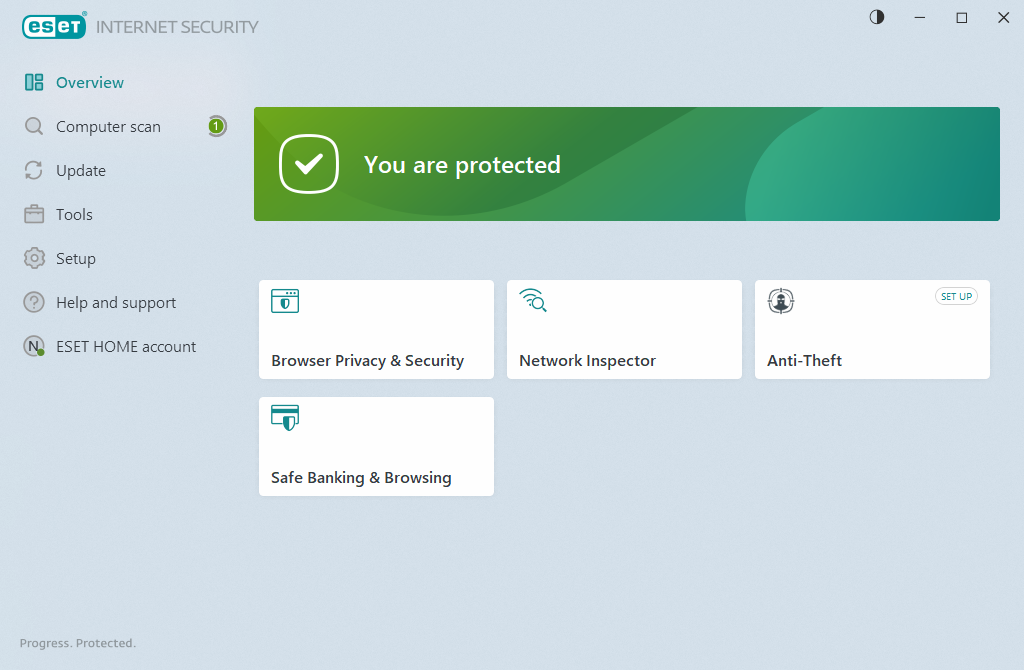Screen dimensions: 1024x670
Task: Open the Safe Banking & Browsing tile
Action: pos(376,446)
